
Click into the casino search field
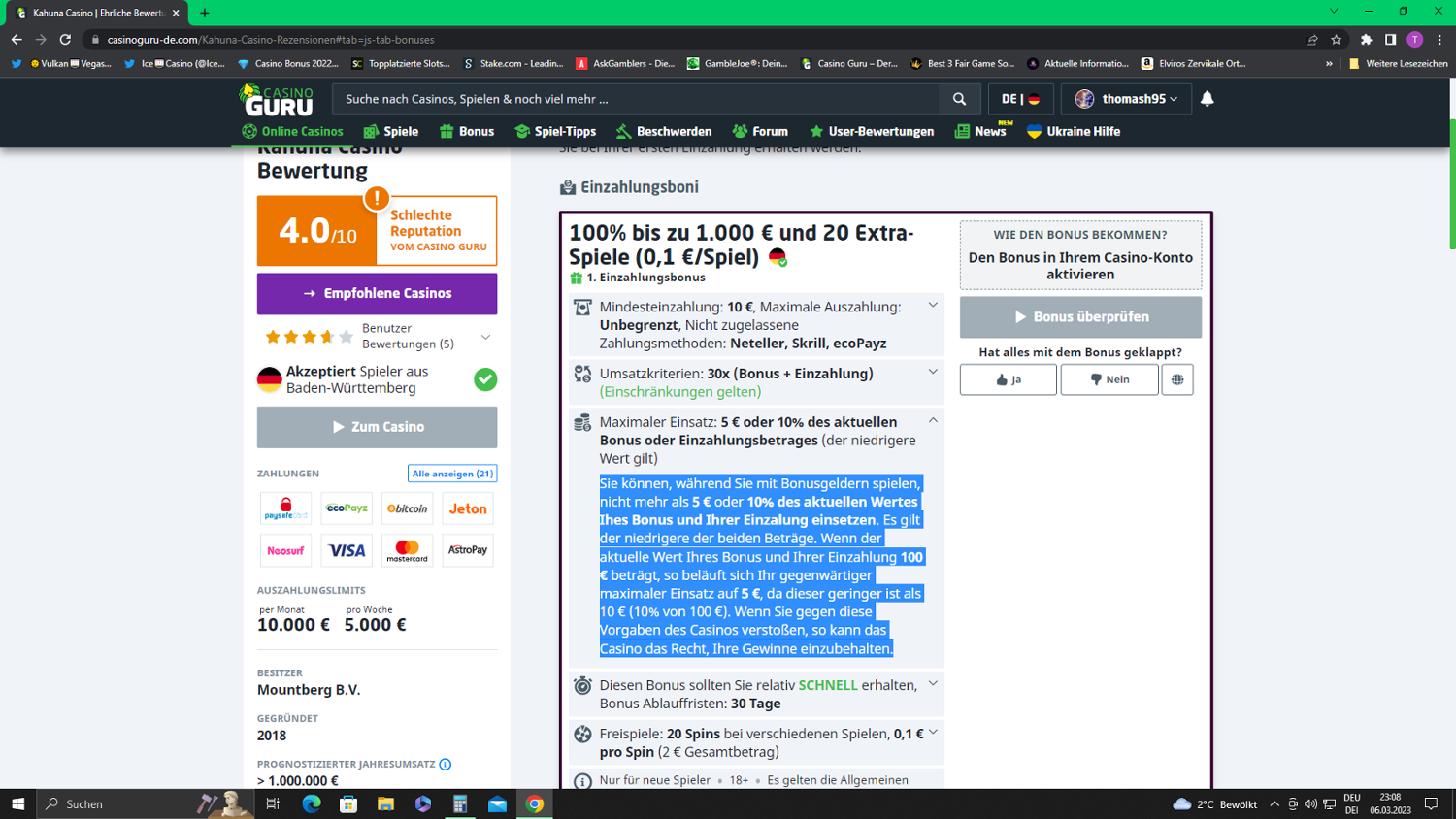(x=636, y=99)
